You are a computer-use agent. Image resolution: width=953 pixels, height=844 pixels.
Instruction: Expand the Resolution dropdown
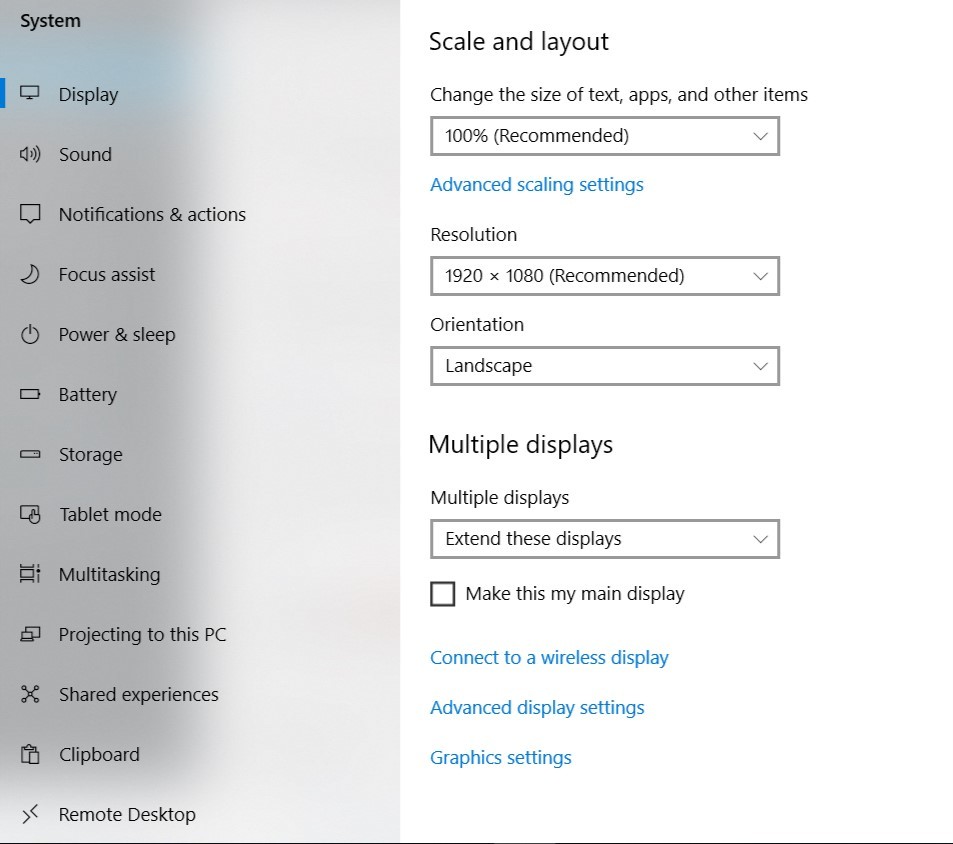604,276
